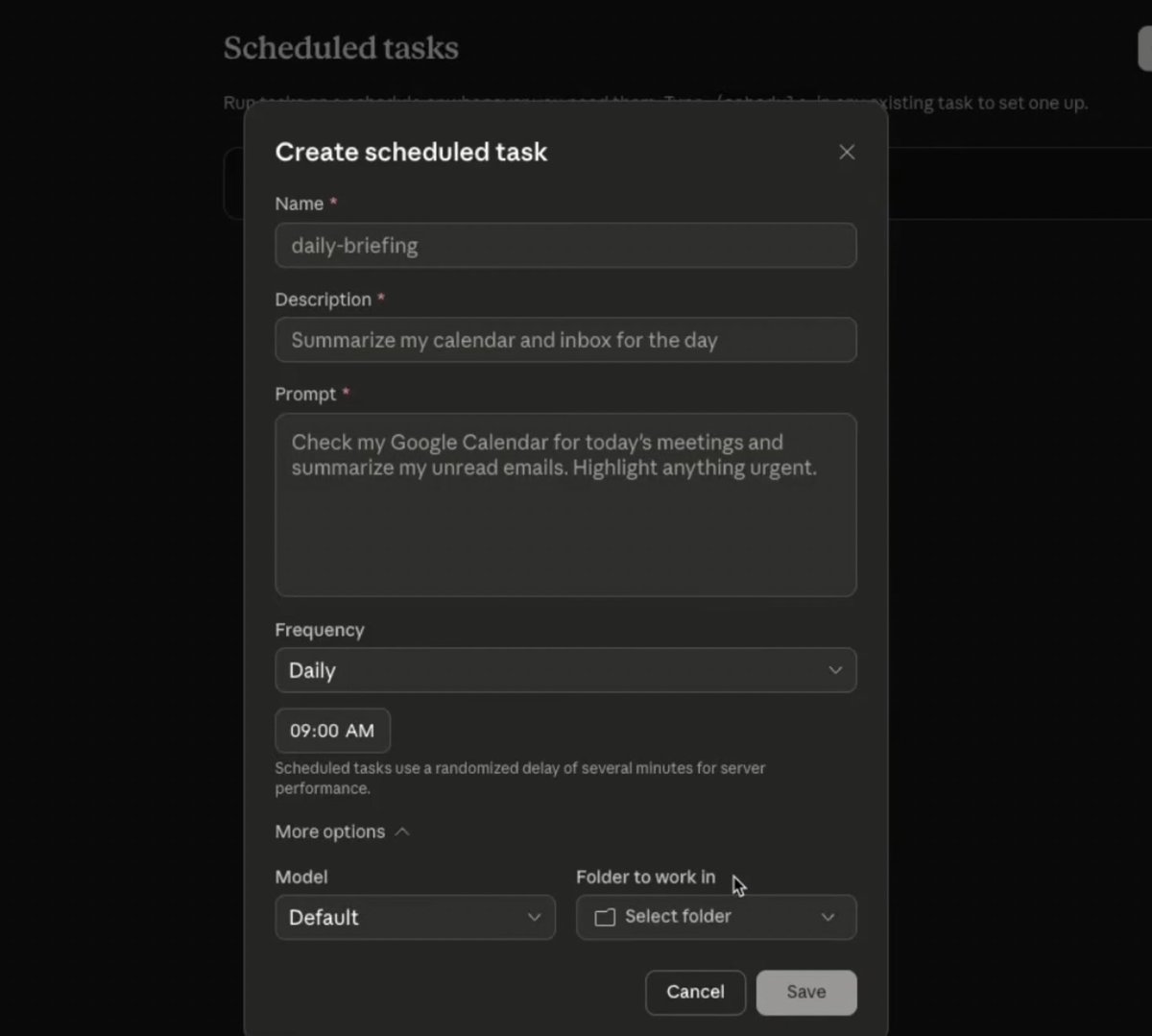Viewport: 1152px width, 1036px height.
Task: Click the randomized delay notice text
Action: tap(519, 778)
